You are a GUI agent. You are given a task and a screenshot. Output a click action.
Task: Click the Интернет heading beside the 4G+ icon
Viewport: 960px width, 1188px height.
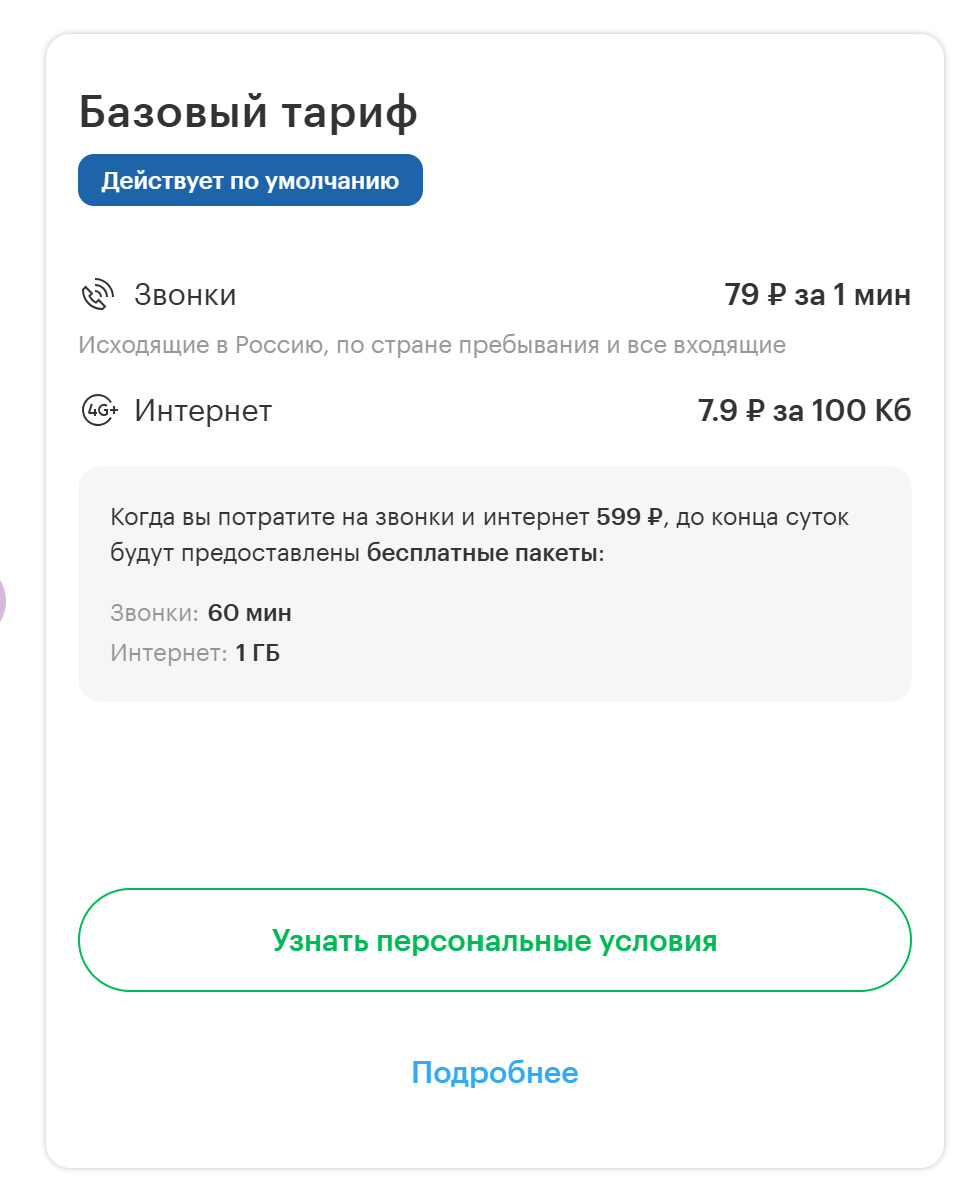pos(203,411)
